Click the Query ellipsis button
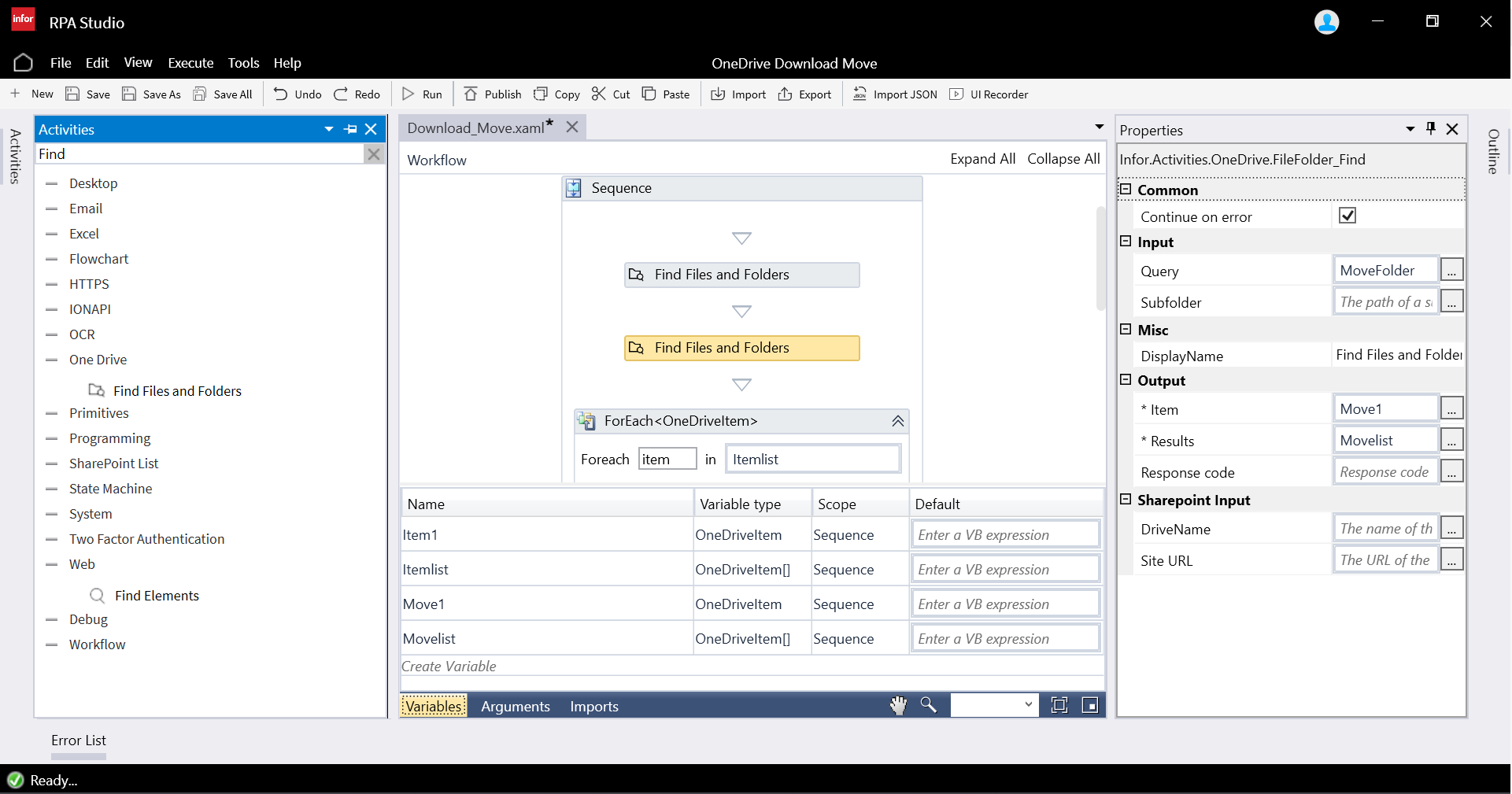This screenshot has height=794, width=1512. [x=1451, y=271]
